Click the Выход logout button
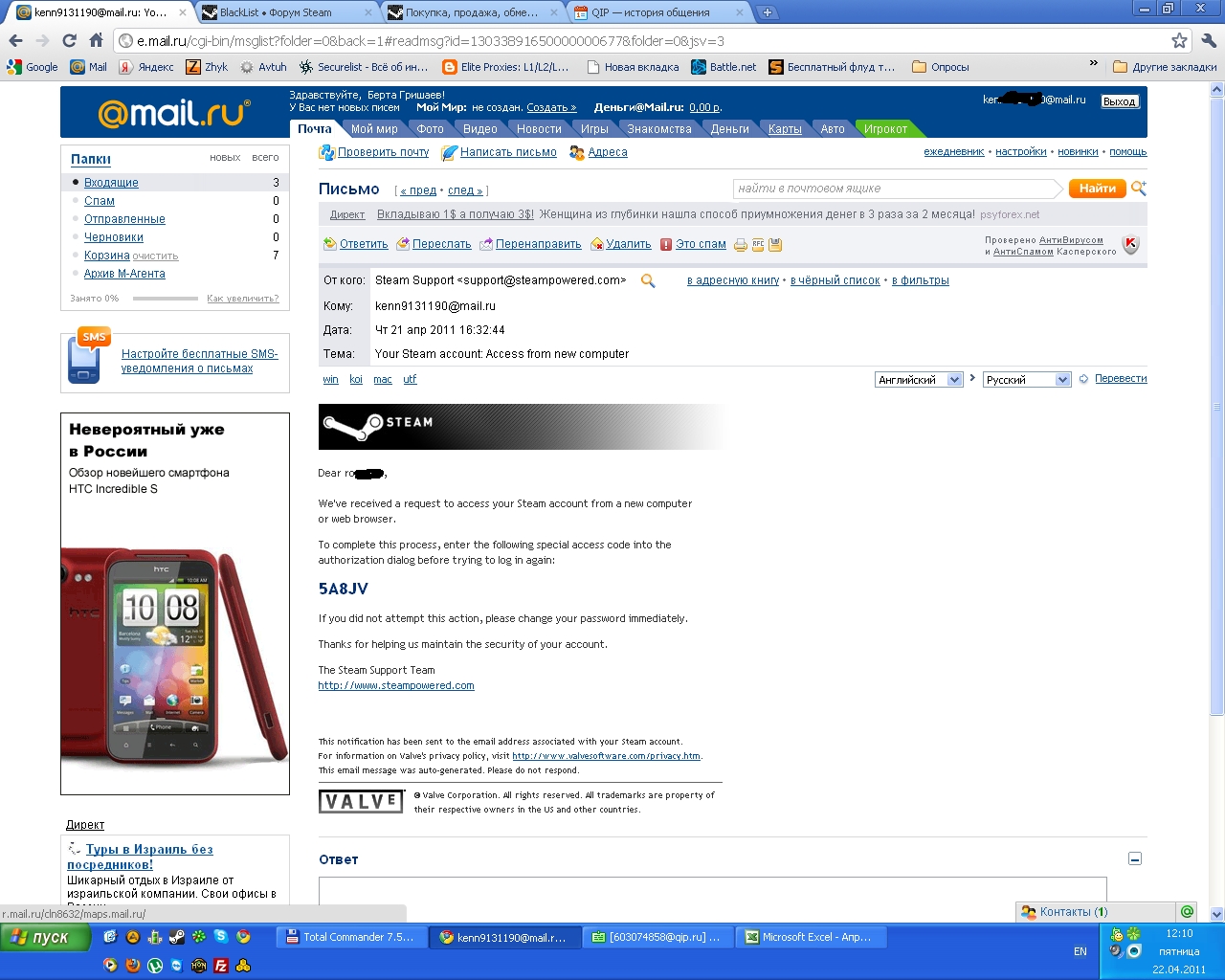The width and height of the screenshot is (1225, 980). coord(1119,101)
